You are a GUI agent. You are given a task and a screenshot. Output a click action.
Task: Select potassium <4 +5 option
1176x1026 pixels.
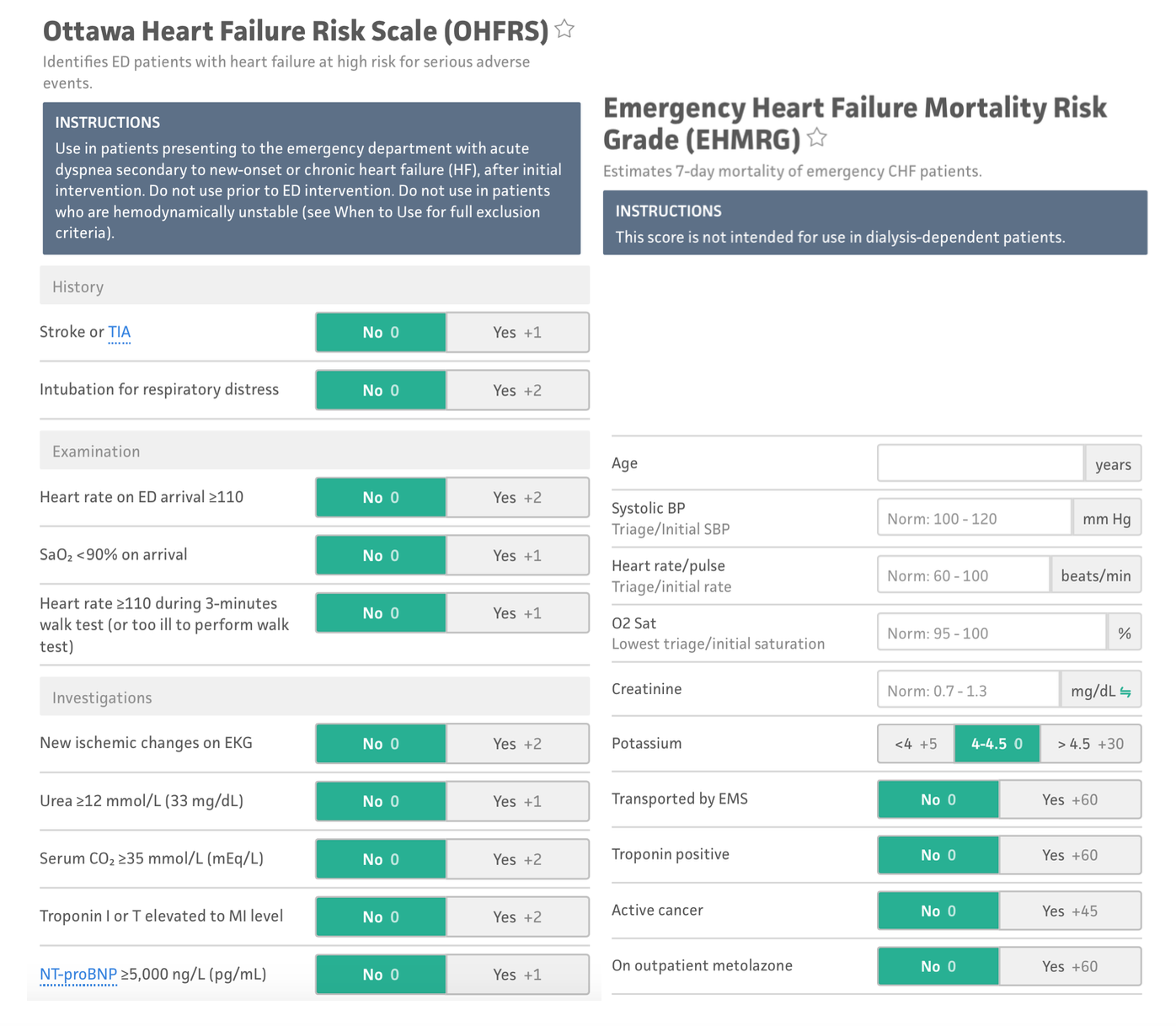(x=916, y=744)
